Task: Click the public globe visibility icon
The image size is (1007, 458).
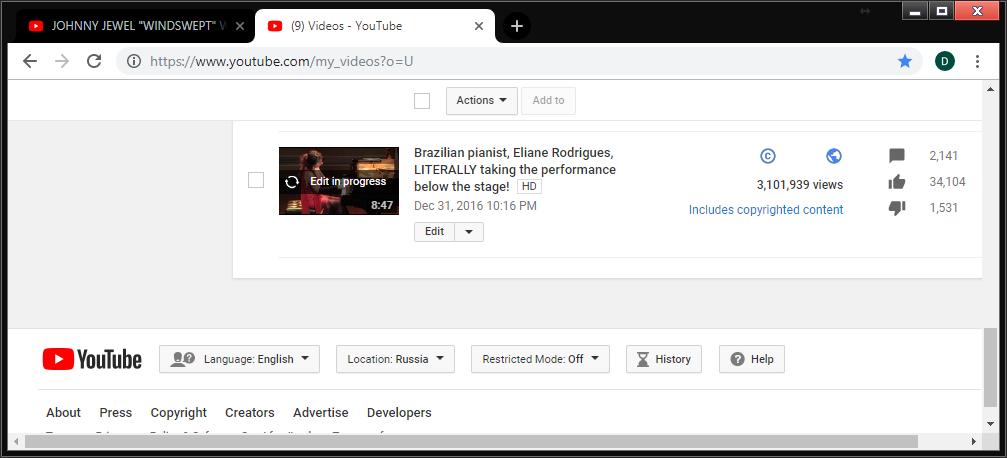Action: coord(834,155)
